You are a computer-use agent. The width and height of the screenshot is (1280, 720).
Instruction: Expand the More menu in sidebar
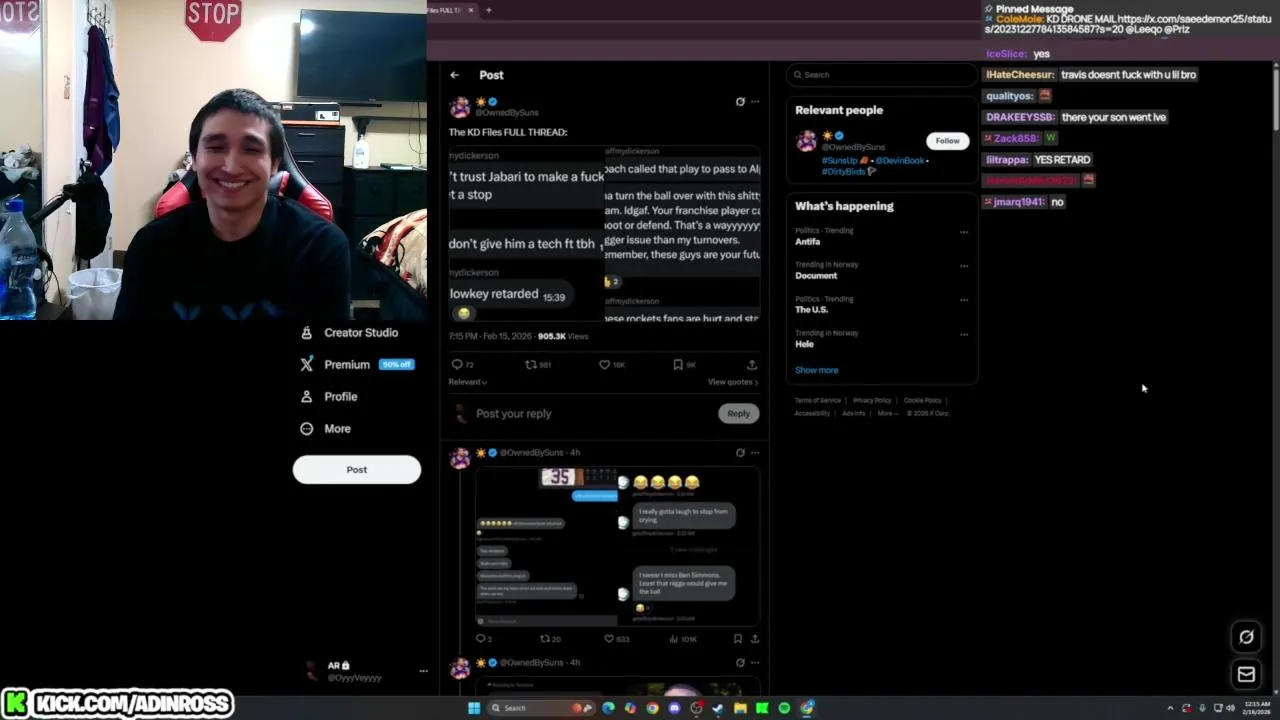(325, 429)
